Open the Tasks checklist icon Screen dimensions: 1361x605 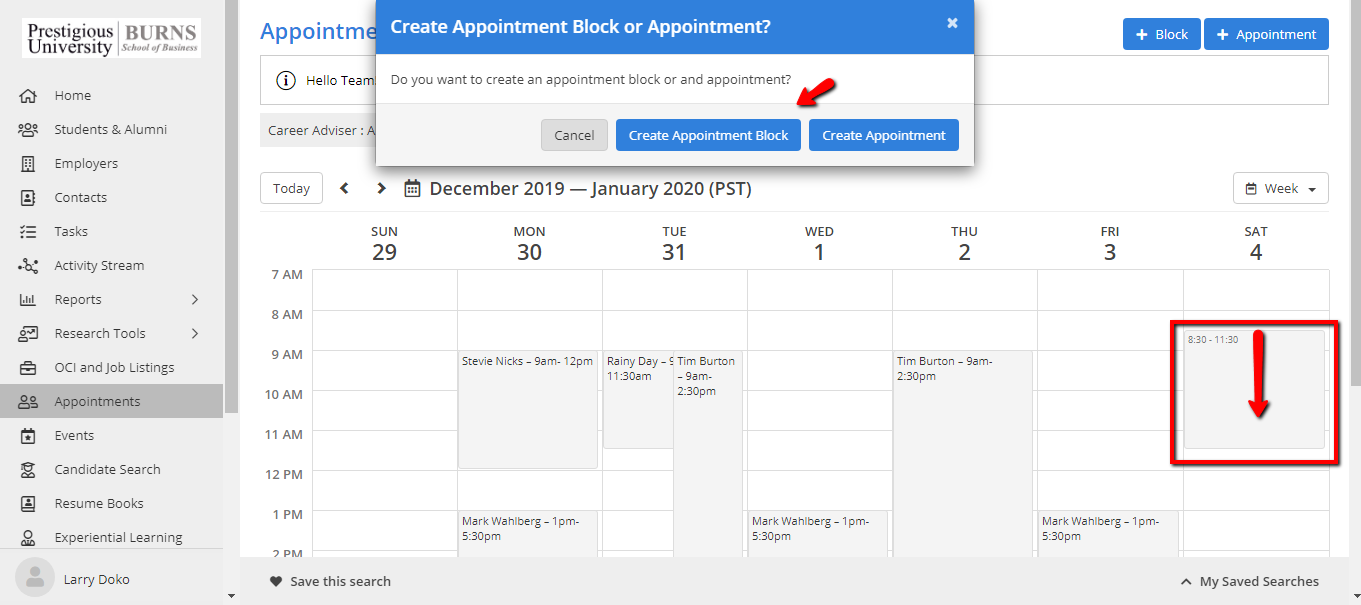pyautogui.click(x=28, y=232)
